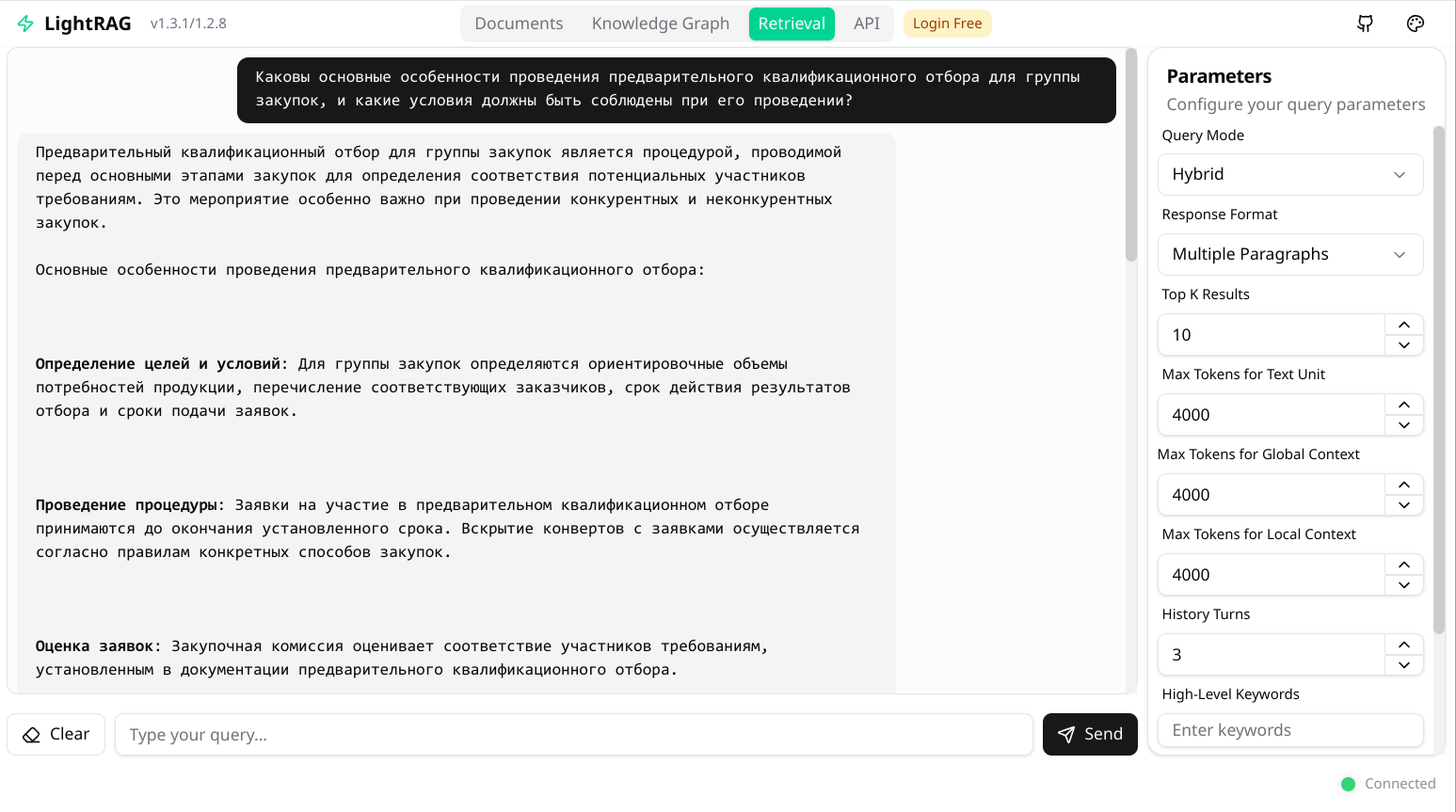Click the green Connected status indicator
Viewport: 1456px width, 812px height.
click(1349, 783)
